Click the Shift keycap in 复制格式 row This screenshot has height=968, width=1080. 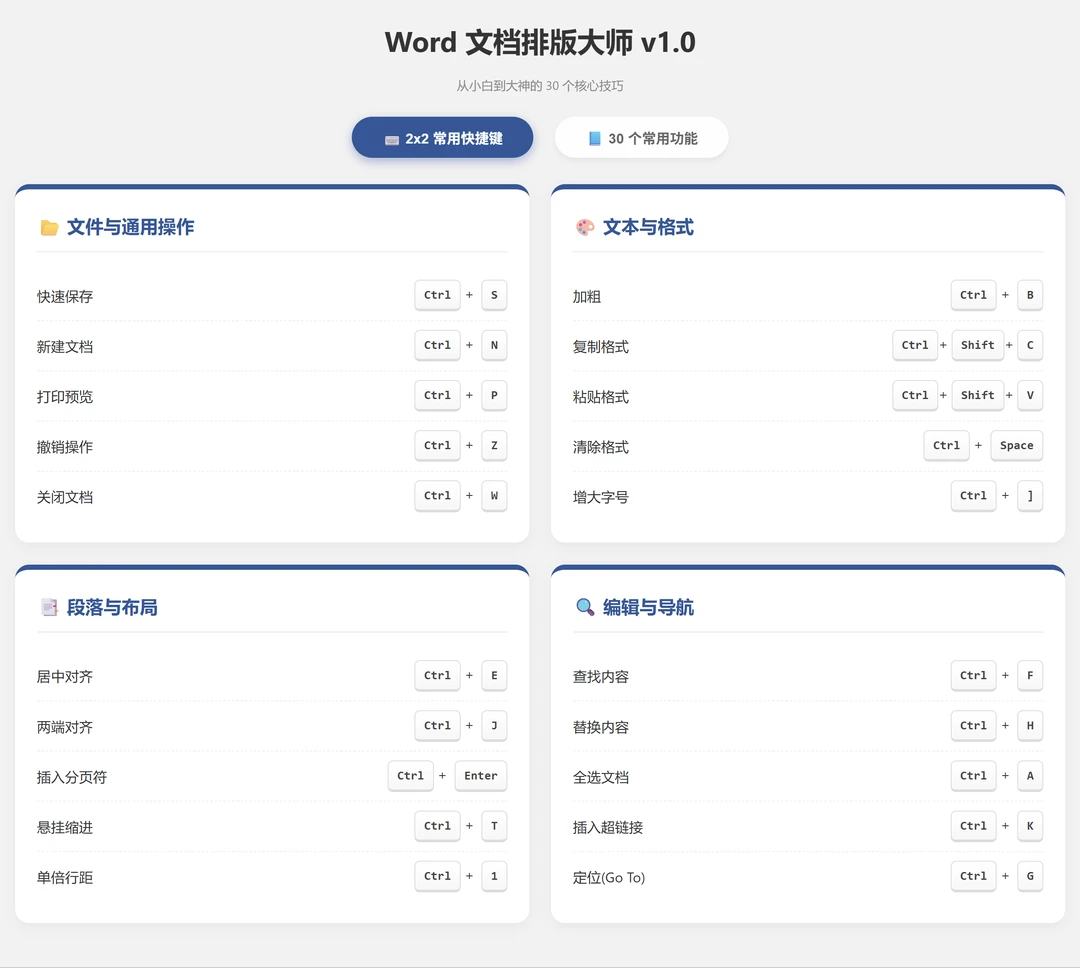[977, 345]
